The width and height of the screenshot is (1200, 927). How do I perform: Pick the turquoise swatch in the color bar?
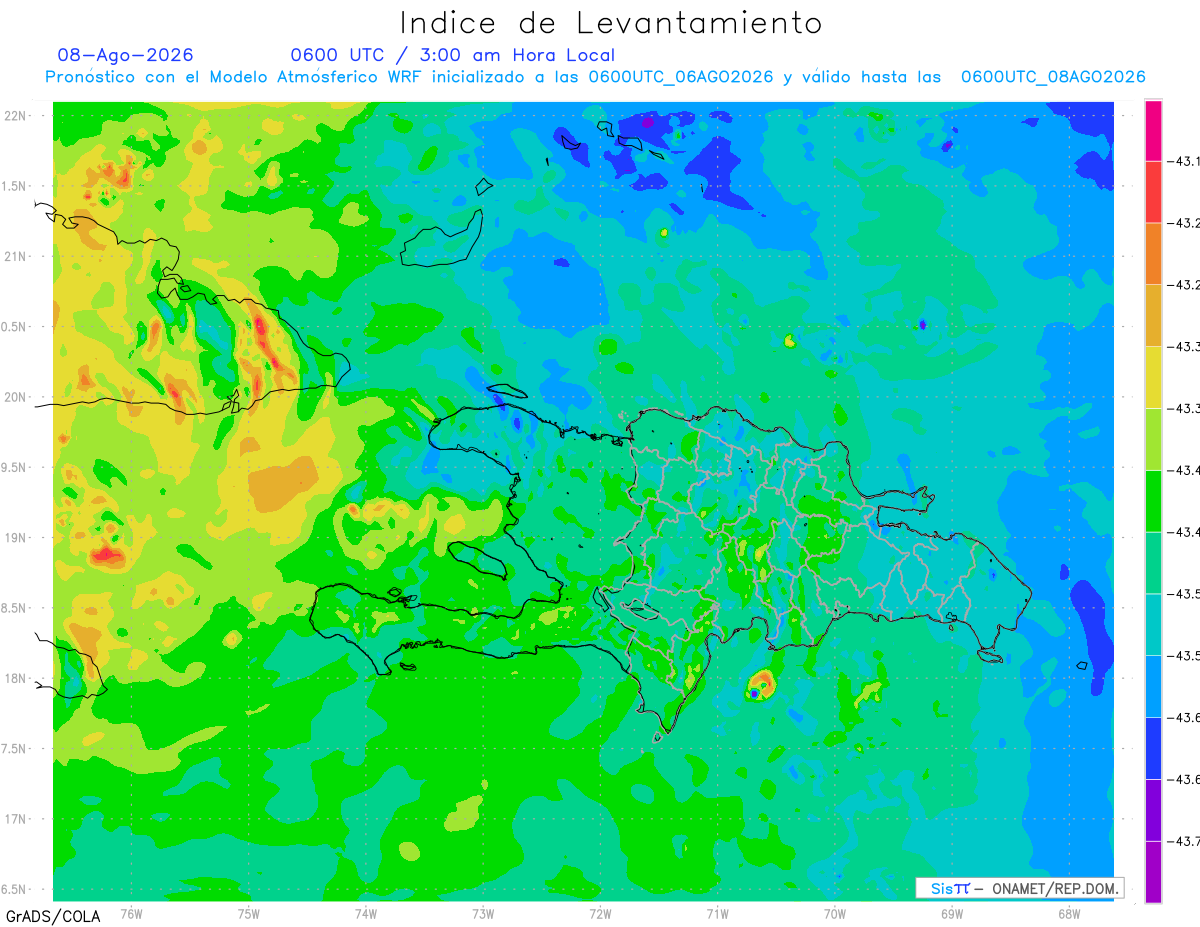1153,625
